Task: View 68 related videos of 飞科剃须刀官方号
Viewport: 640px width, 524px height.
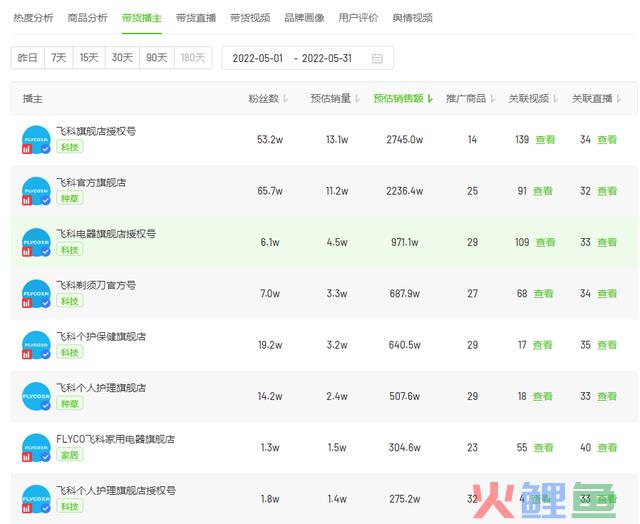Action: (543, 294)
